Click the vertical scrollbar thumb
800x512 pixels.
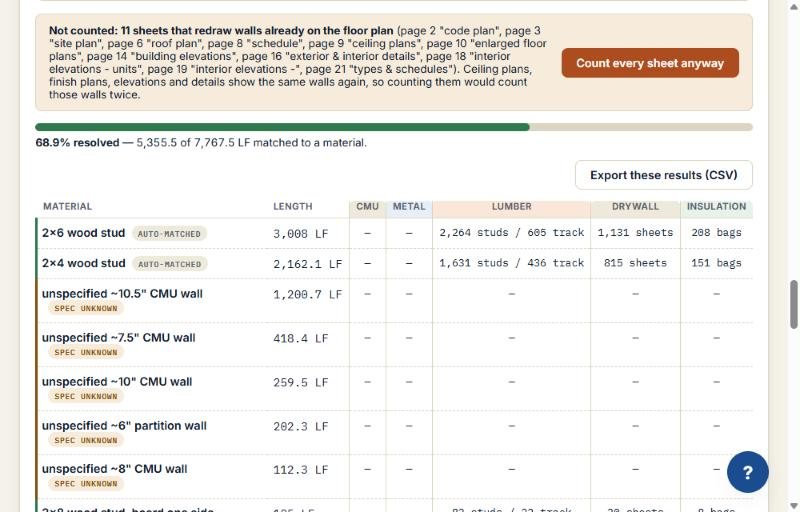[793, 304]
